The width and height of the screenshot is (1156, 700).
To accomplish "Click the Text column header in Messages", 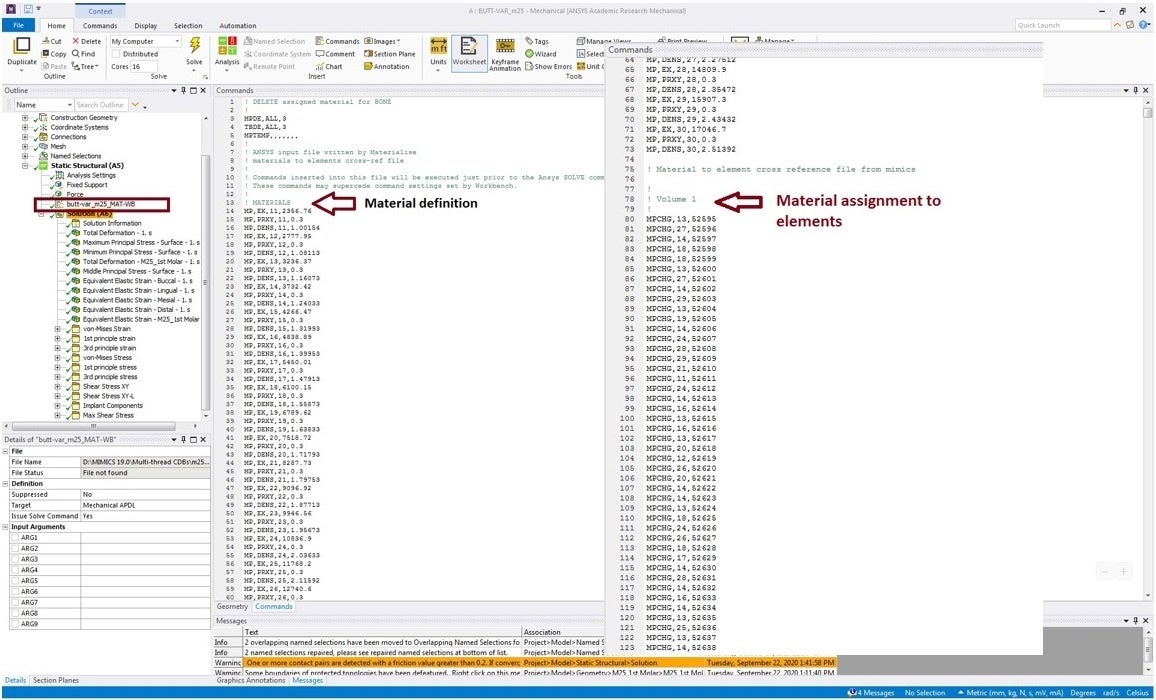I will click(x=381, y=632).
